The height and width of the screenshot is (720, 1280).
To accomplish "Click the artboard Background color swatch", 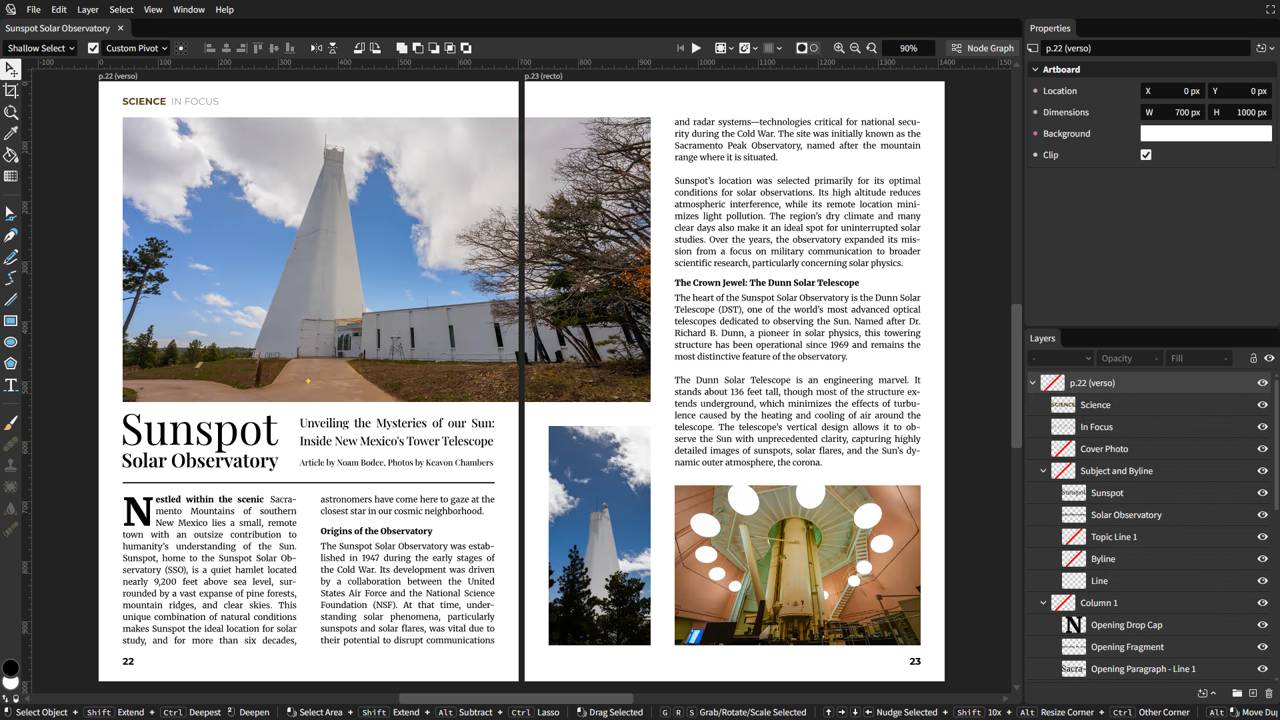I will point(1205,134).
